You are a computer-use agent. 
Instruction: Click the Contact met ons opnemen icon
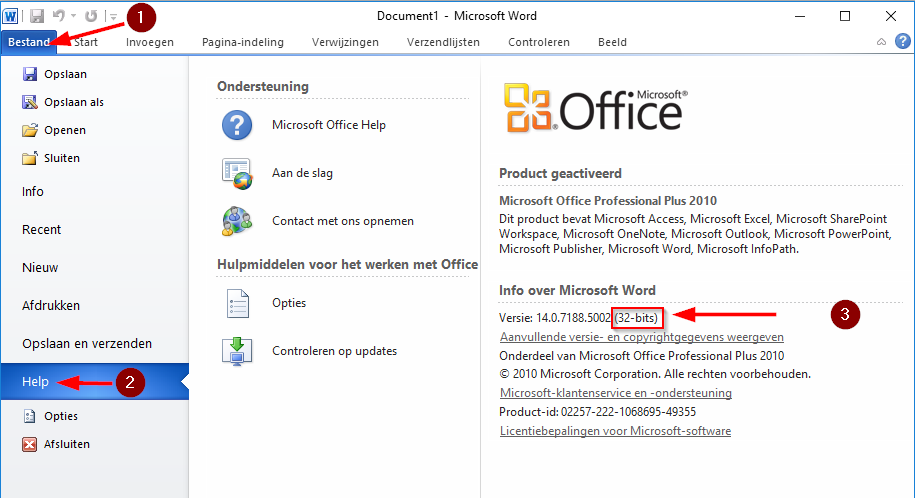(236, 221)
